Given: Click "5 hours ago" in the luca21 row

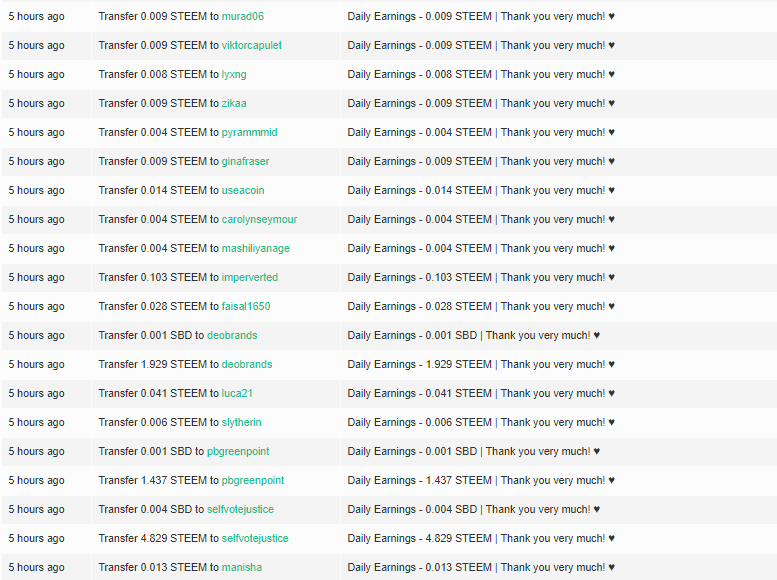Looking at the screenshot, I should (36, 394).
